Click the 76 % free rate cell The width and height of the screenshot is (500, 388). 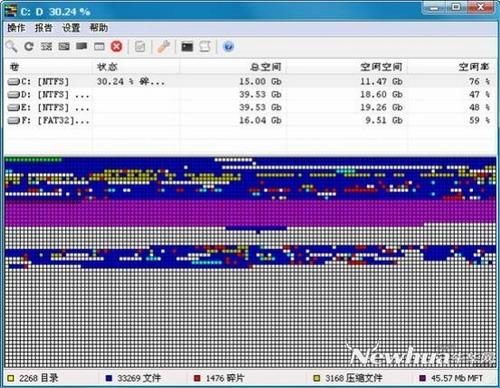pyautogui.click(x=479, y=81)
